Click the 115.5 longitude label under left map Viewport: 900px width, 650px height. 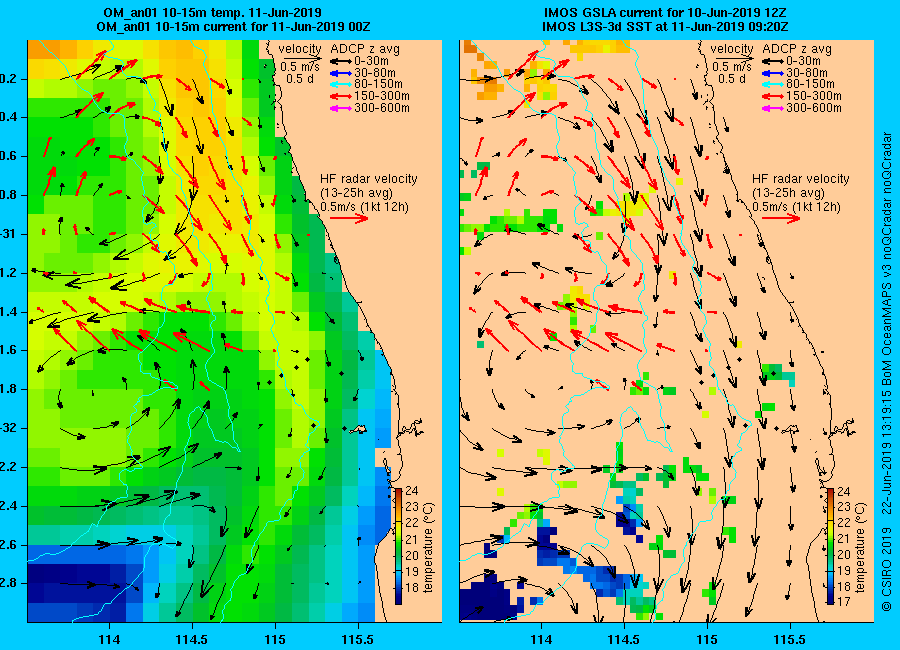point(358,639)
